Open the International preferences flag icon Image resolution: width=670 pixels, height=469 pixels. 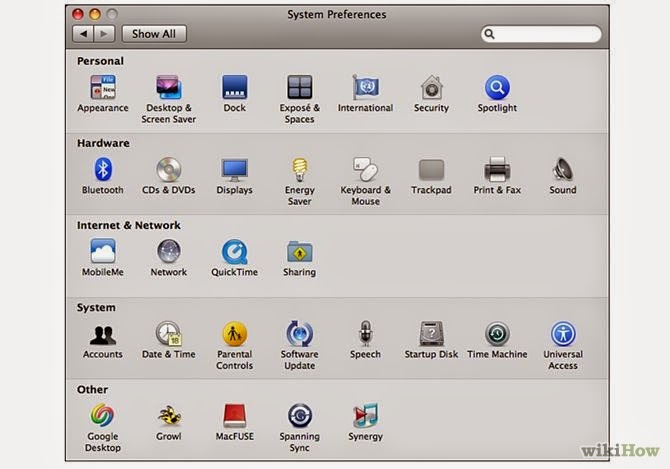tap(365, 87)
